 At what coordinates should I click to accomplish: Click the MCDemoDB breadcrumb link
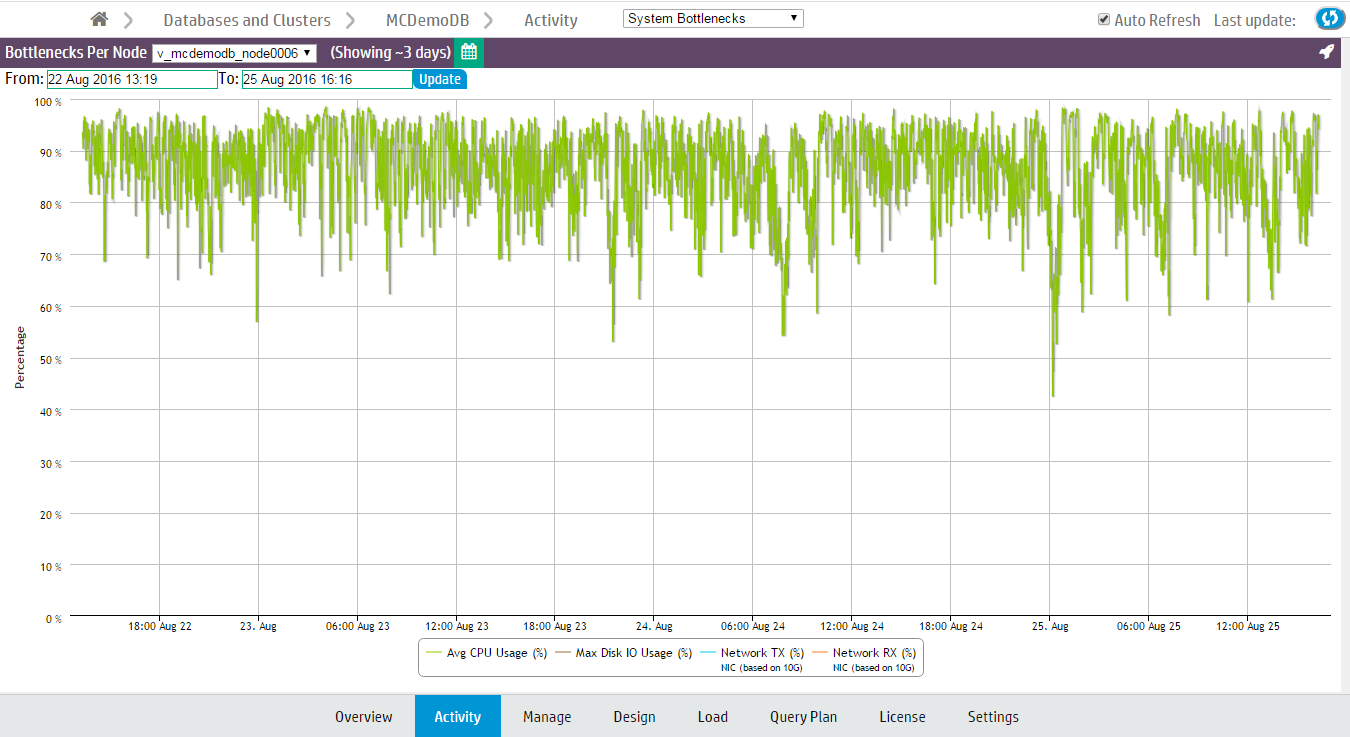point(427,20)
